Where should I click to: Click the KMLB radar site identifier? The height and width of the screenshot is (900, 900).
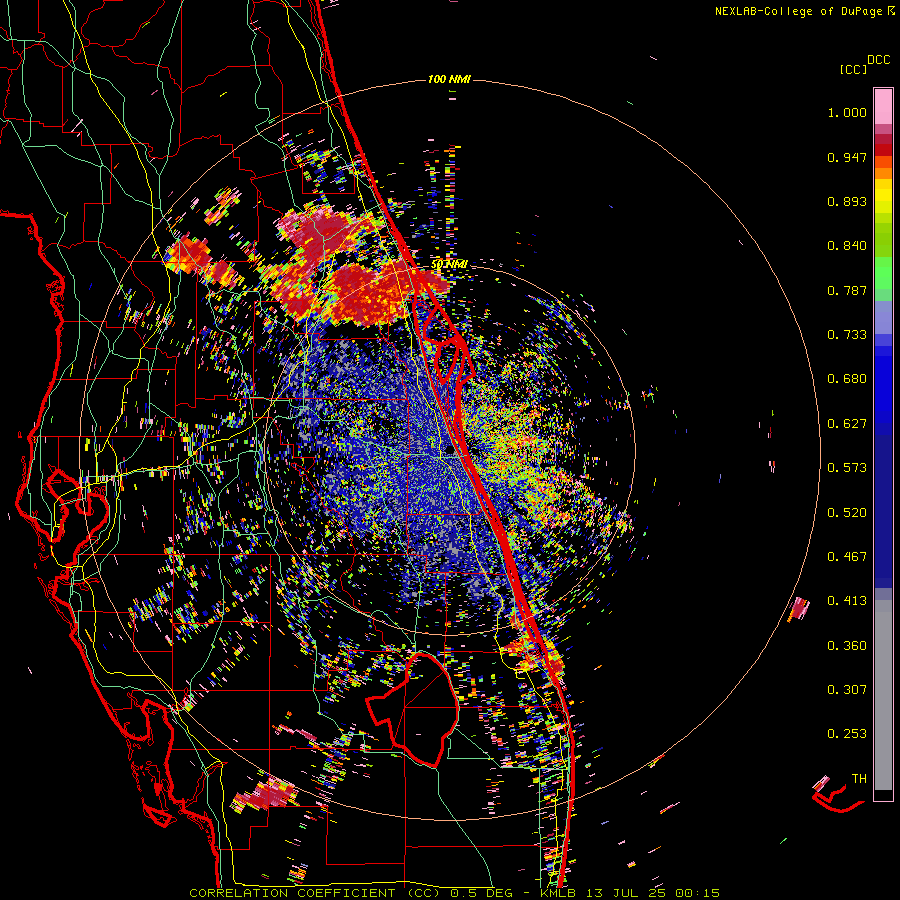[560, 893]
